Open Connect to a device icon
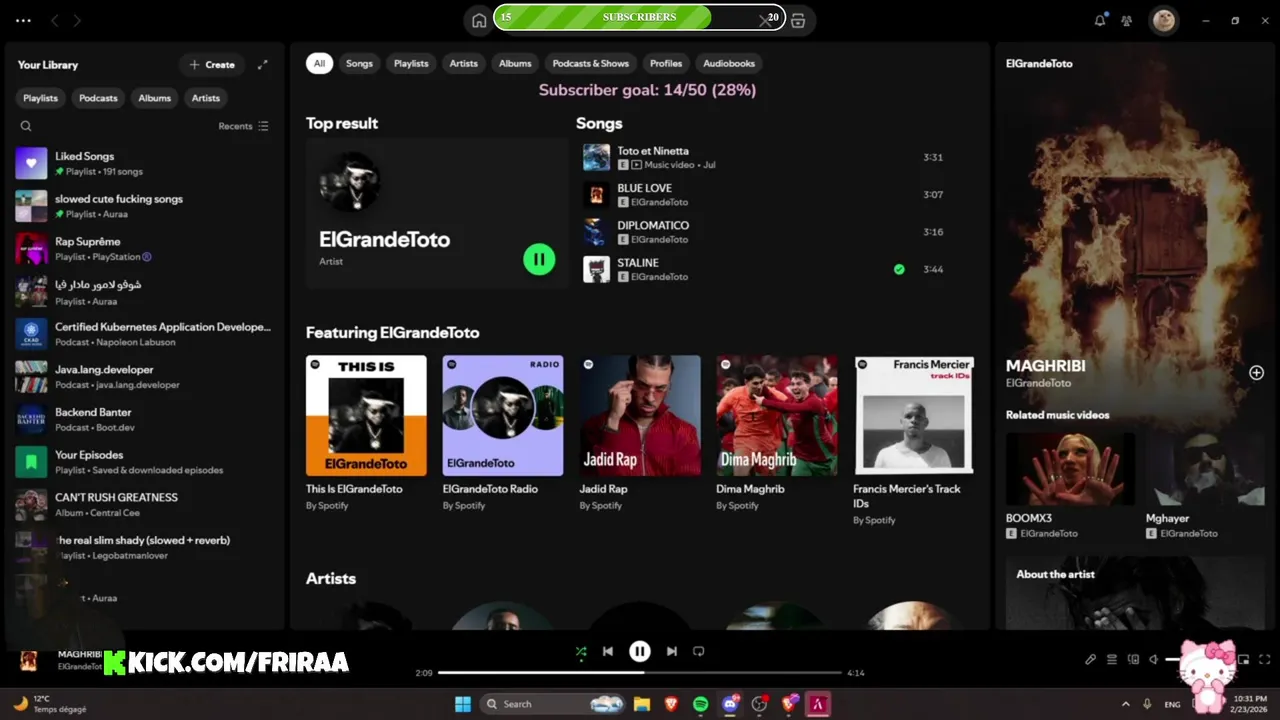1280x720 pixels. (1133, 659)
